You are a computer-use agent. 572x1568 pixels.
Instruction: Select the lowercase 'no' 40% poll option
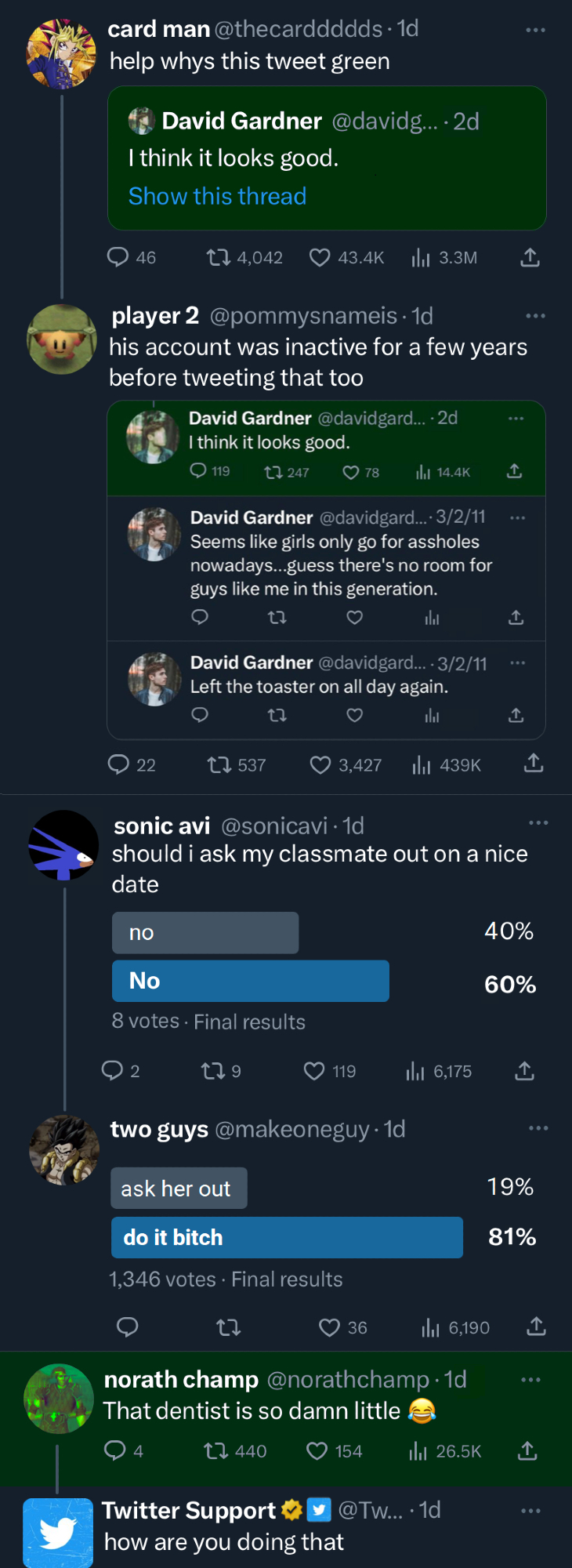coord(205,932)
